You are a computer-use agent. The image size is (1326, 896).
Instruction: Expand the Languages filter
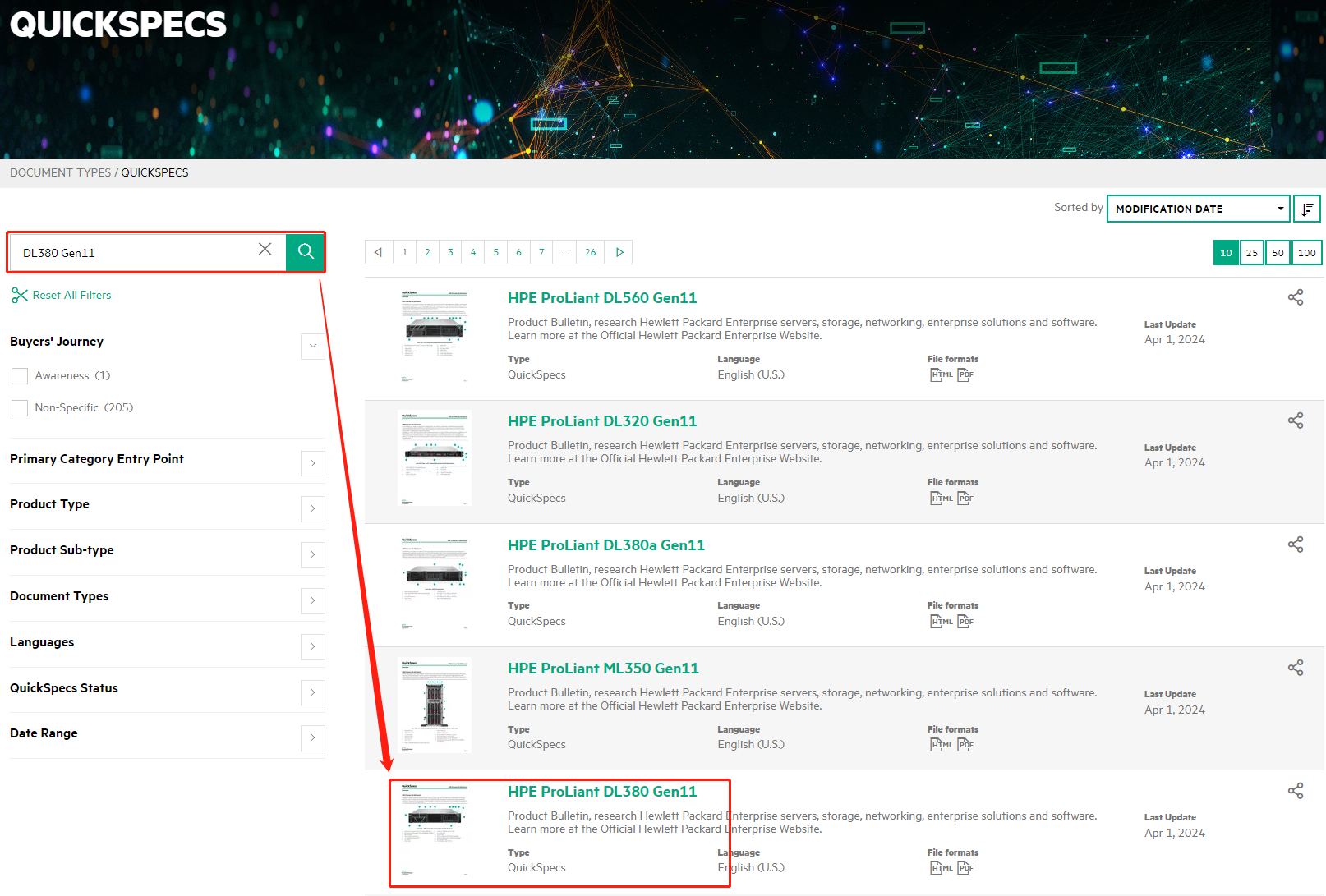(313, 646)
